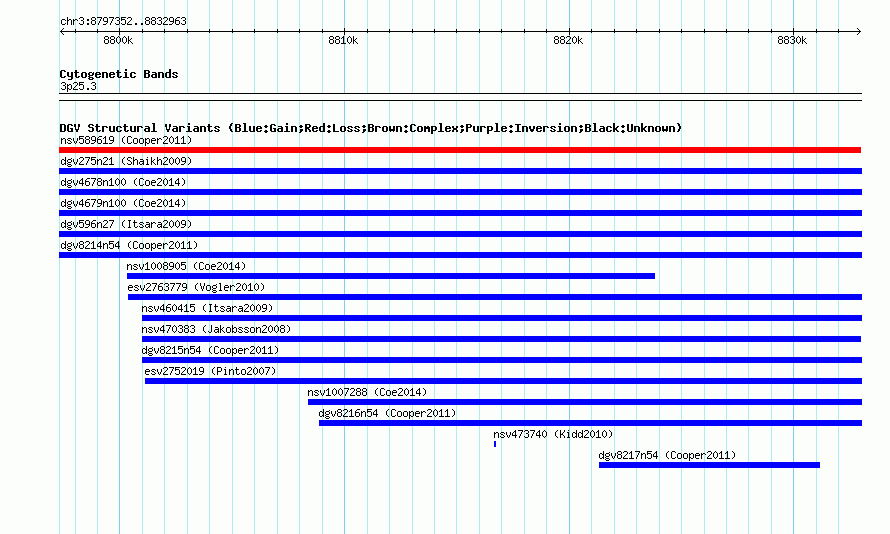Click the dgv8215n54 blue variant bar
890x534 pixels.
click(502, 360)
